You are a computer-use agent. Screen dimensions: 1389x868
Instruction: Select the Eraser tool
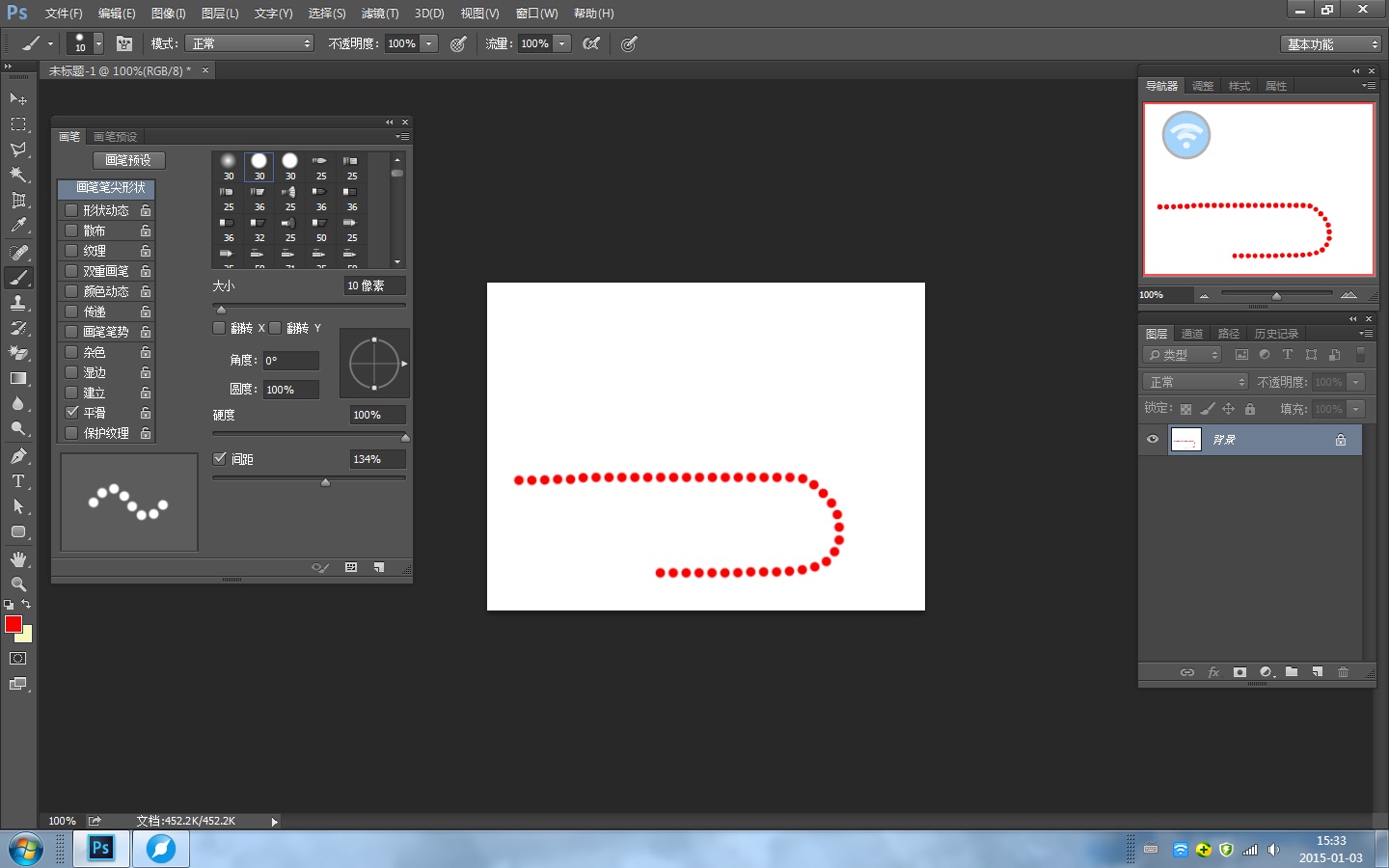pos(18,353)
